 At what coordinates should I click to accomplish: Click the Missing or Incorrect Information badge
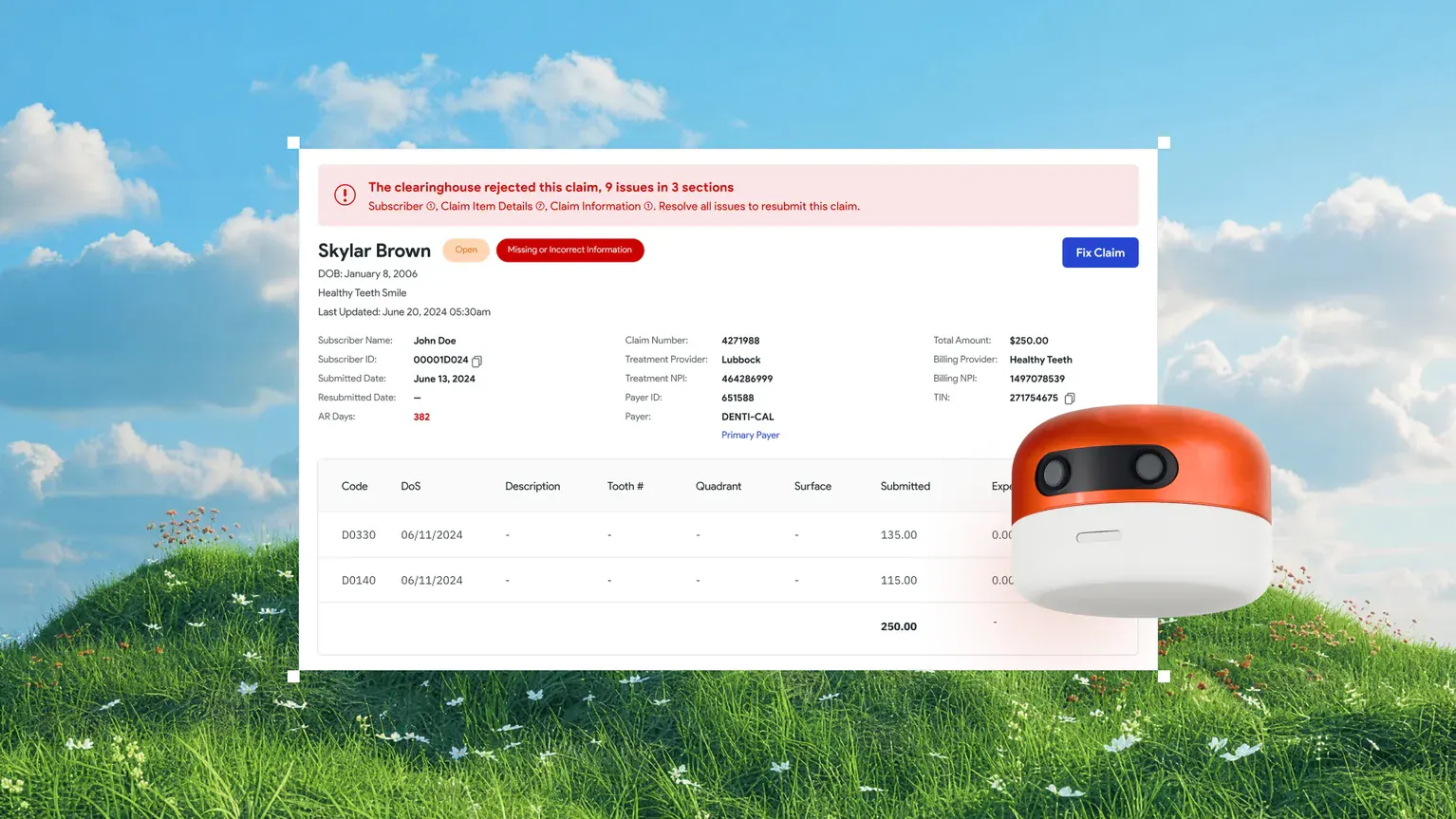(569, 250)
